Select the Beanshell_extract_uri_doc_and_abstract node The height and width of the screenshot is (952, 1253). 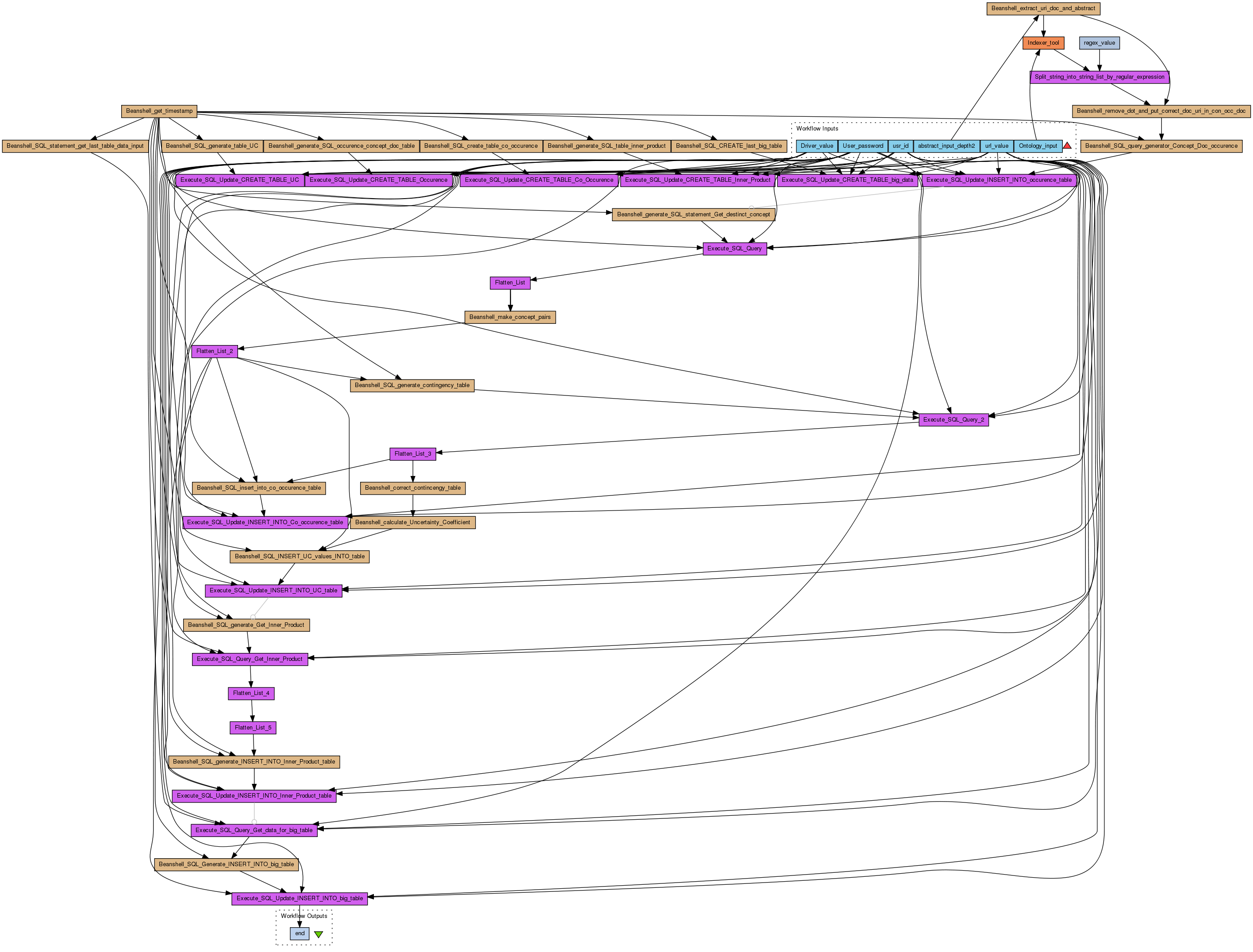coord(1043,8)
